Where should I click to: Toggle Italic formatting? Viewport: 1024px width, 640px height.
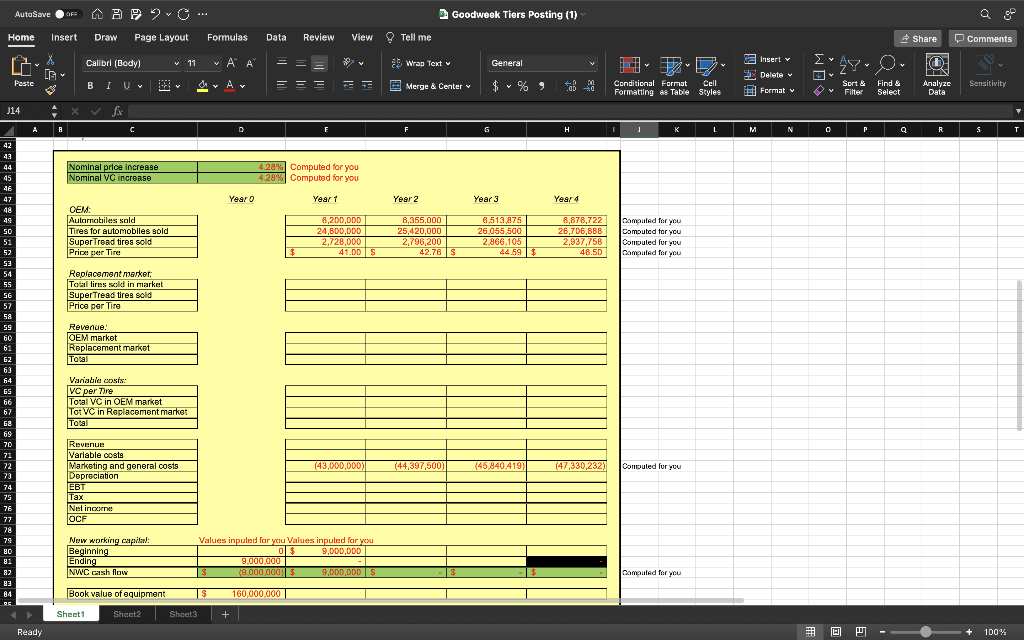[x=108, y=86]
